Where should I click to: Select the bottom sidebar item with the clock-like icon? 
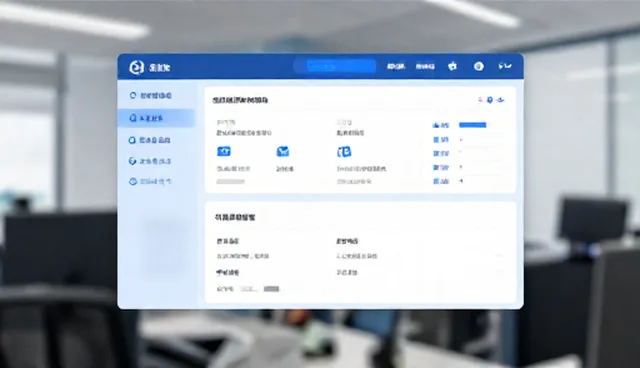tap(150, 182)
